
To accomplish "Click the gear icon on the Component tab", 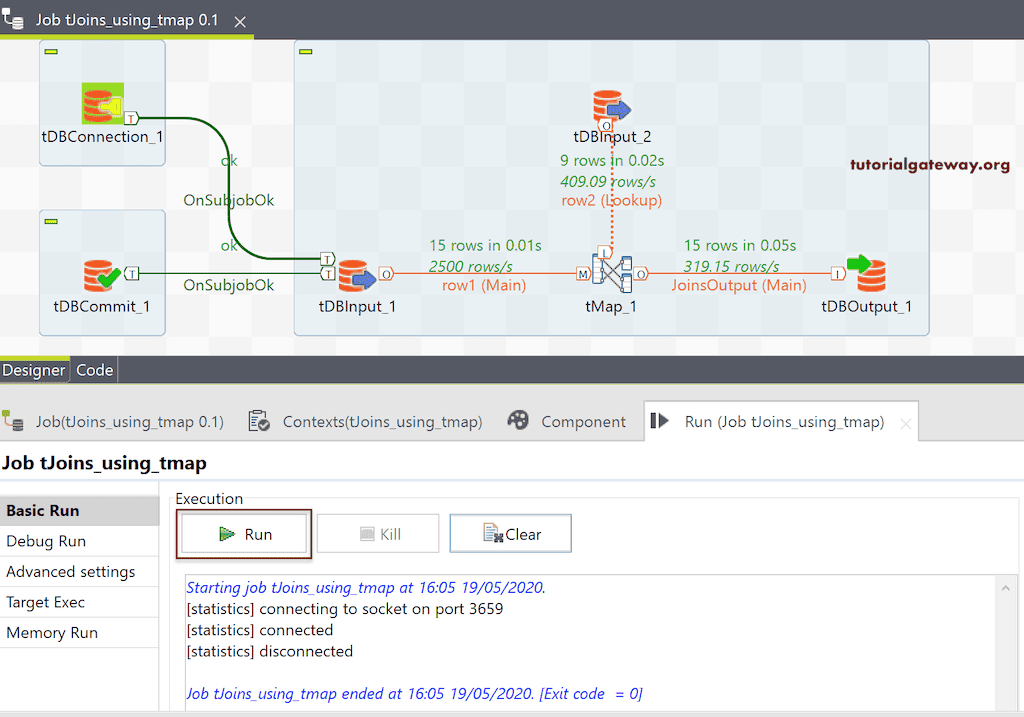I will (518, 421).
